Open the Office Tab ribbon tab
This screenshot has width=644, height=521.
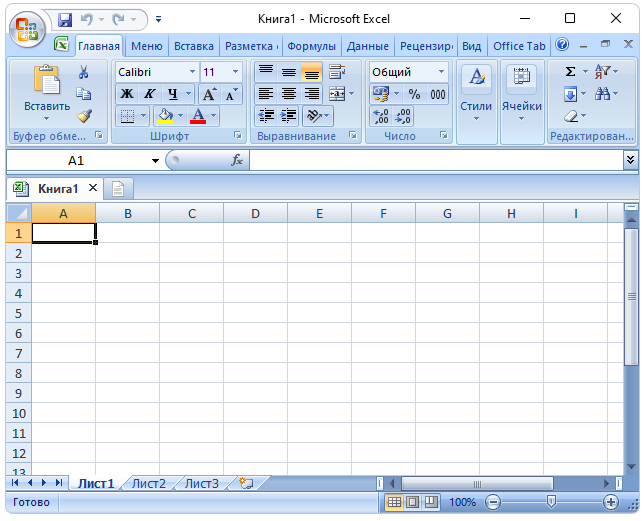pos(519,46)
